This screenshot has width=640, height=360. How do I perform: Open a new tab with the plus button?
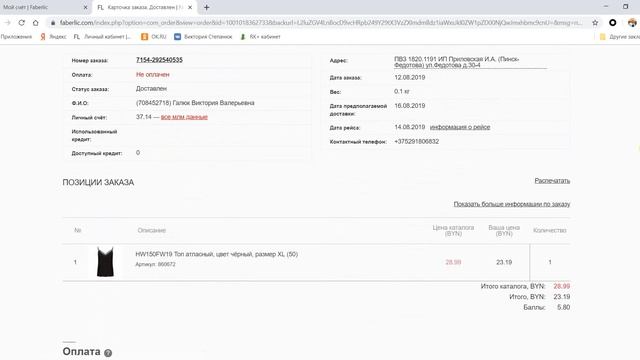207,7
